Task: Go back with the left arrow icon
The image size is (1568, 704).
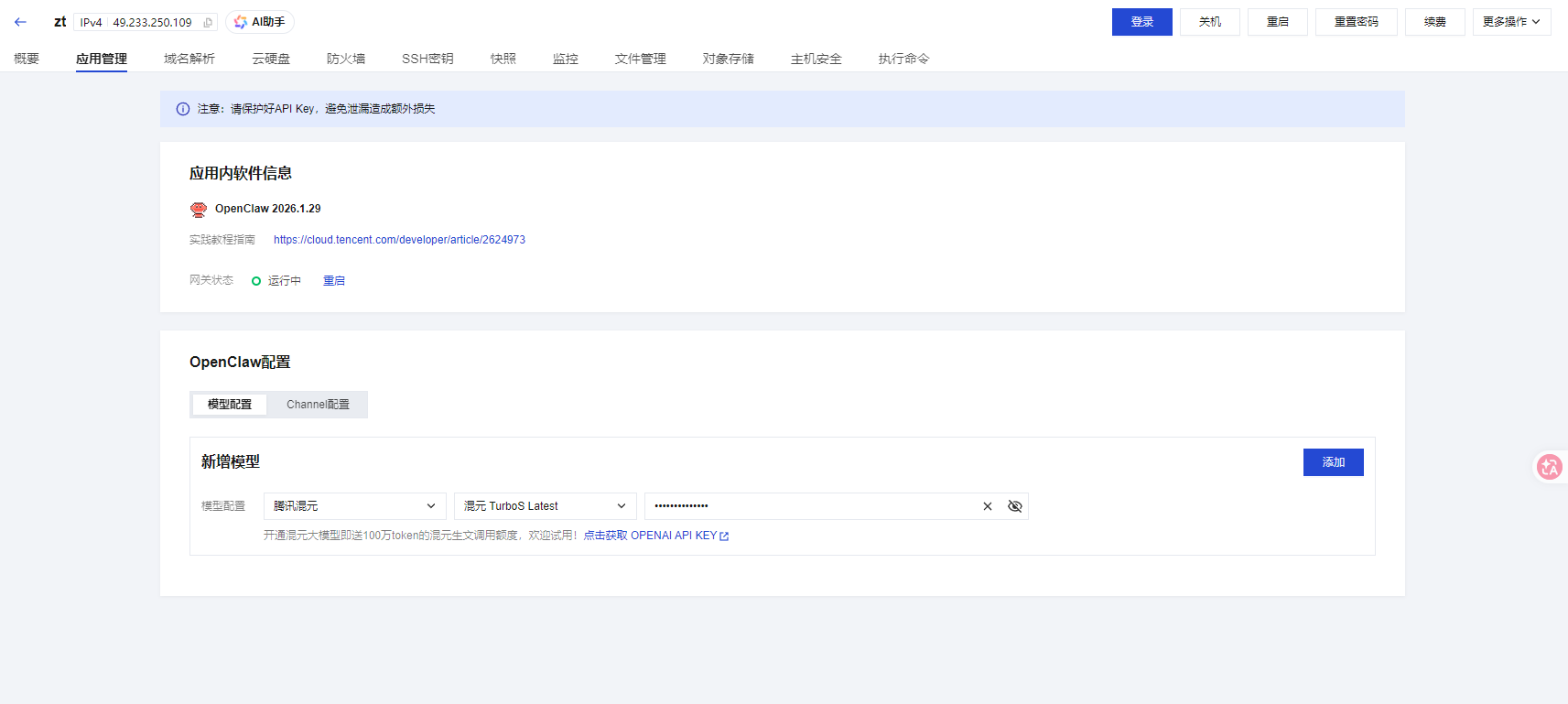Action: 20,22
